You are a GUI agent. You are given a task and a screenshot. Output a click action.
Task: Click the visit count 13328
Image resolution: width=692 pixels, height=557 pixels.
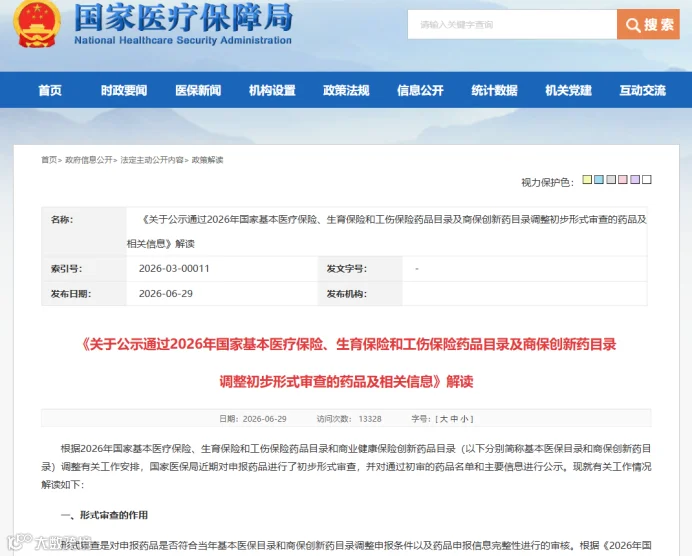pos(370,419)
